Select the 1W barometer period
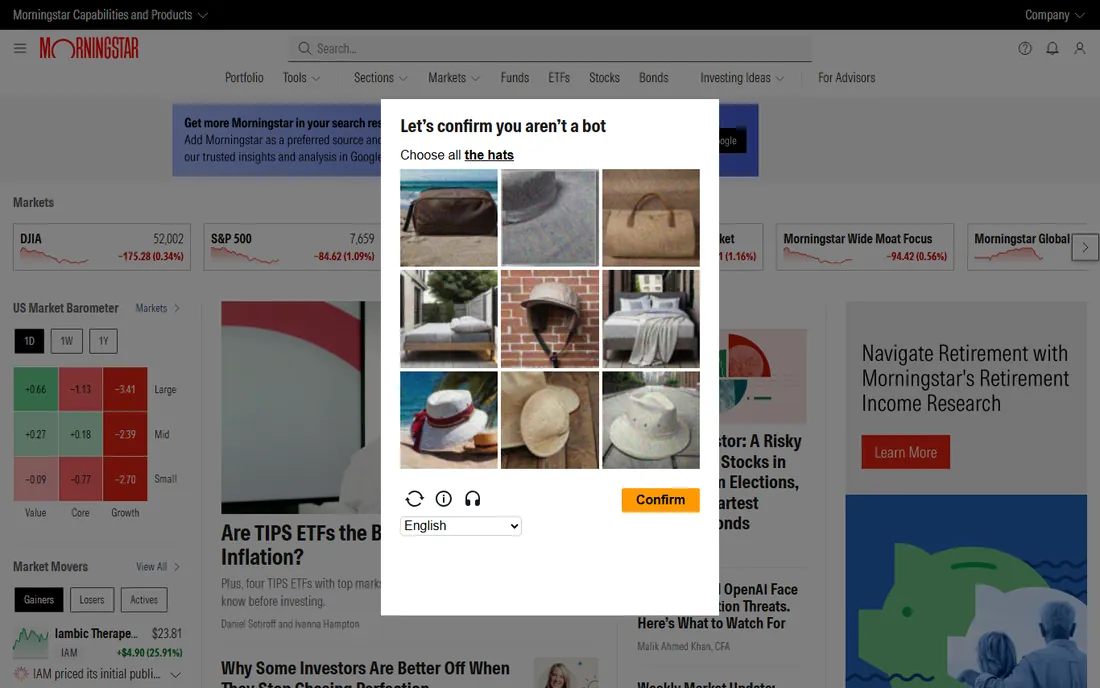The image size is (1100, 688). [x=67, y=342]
